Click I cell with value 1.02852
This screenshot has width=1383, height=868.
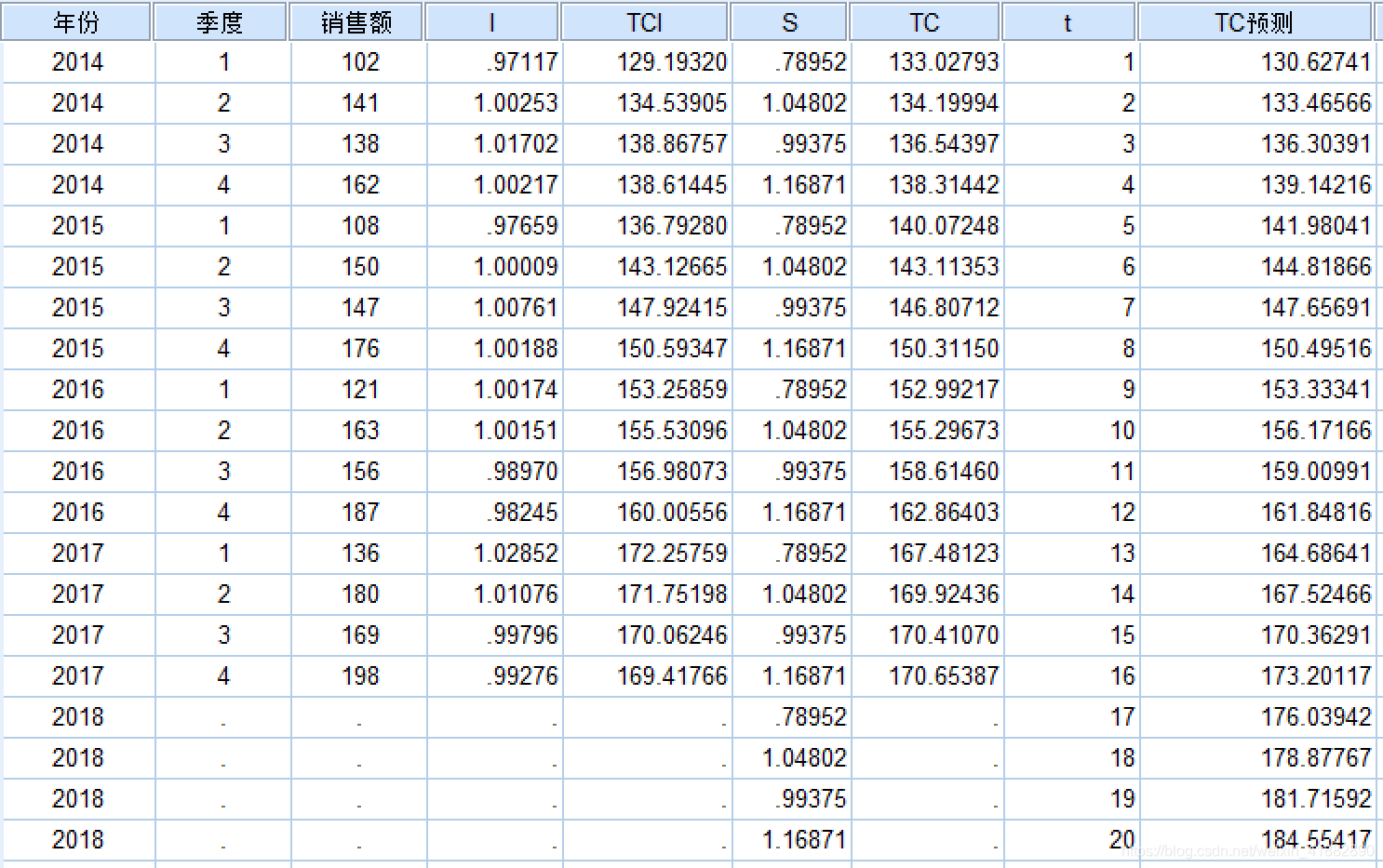pyautogui.click(x=495, y=554)
